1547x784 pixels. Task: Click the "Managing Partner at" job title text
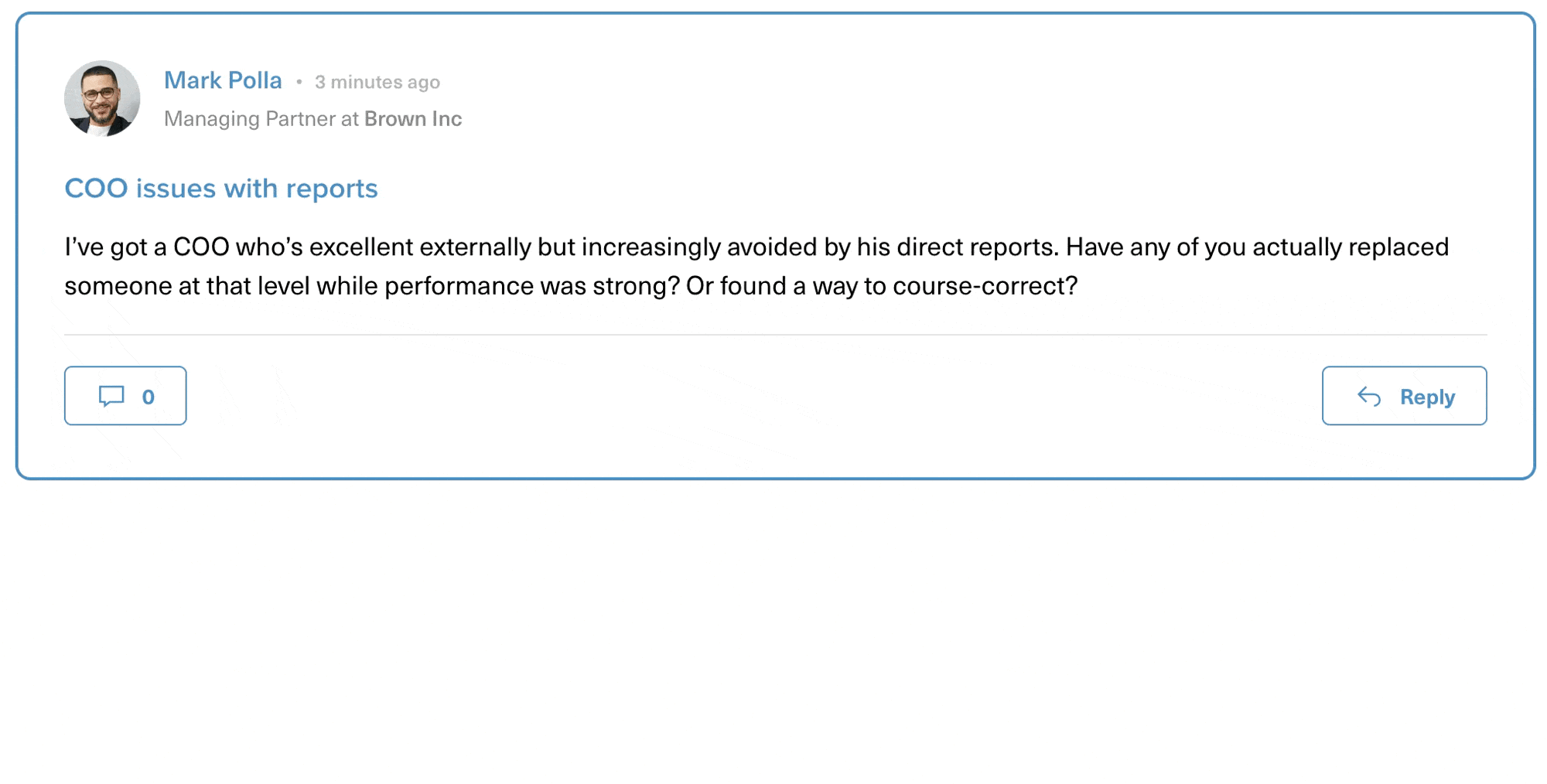(x=261, y=119)
